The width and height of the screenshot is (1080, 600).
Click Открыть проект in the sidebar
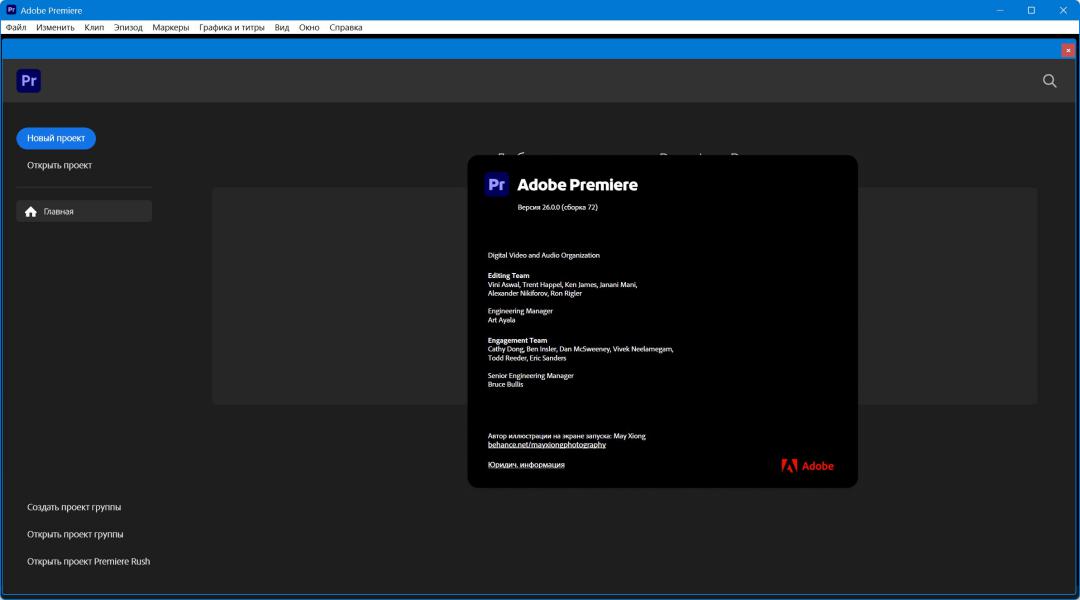(x=59, y=165)
